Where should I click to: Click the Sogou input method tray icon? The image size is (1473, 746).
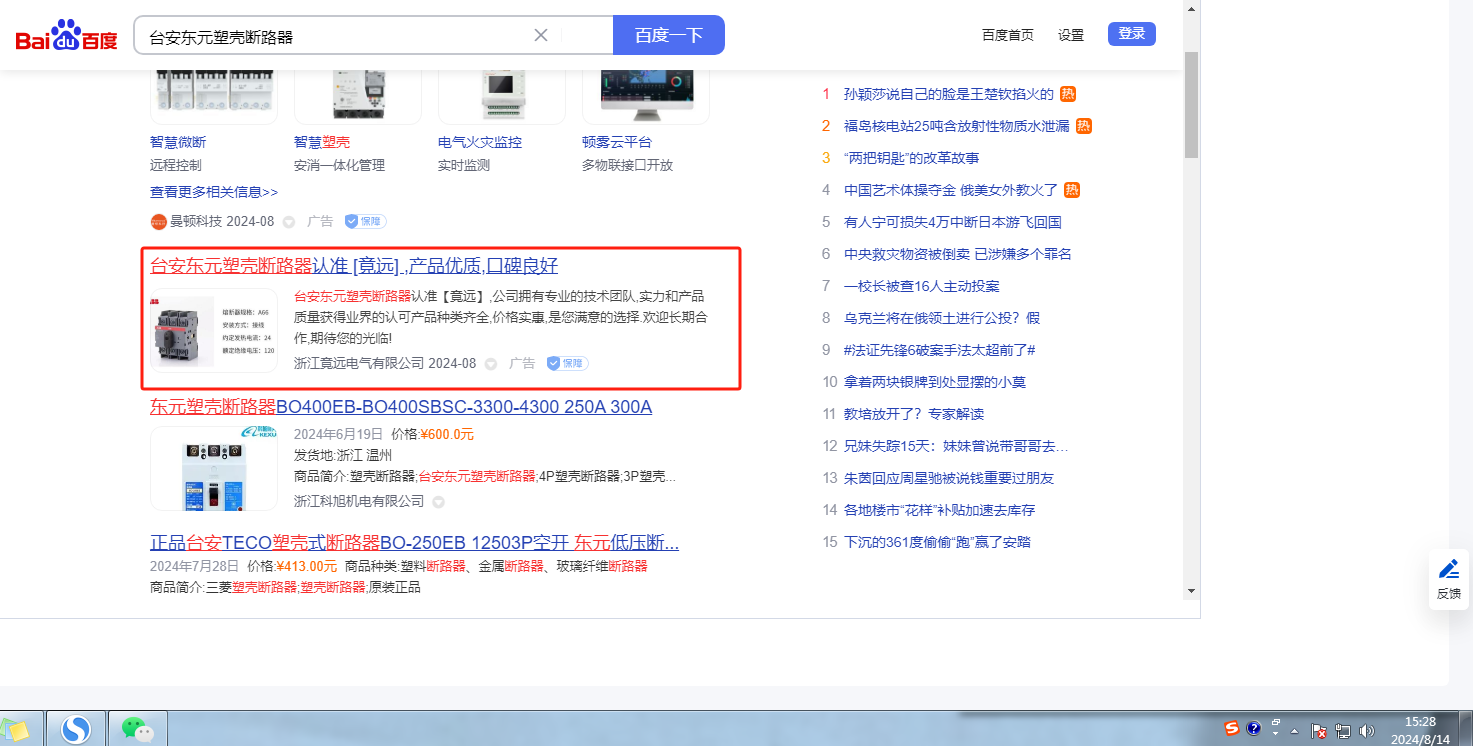point(1232,729)
